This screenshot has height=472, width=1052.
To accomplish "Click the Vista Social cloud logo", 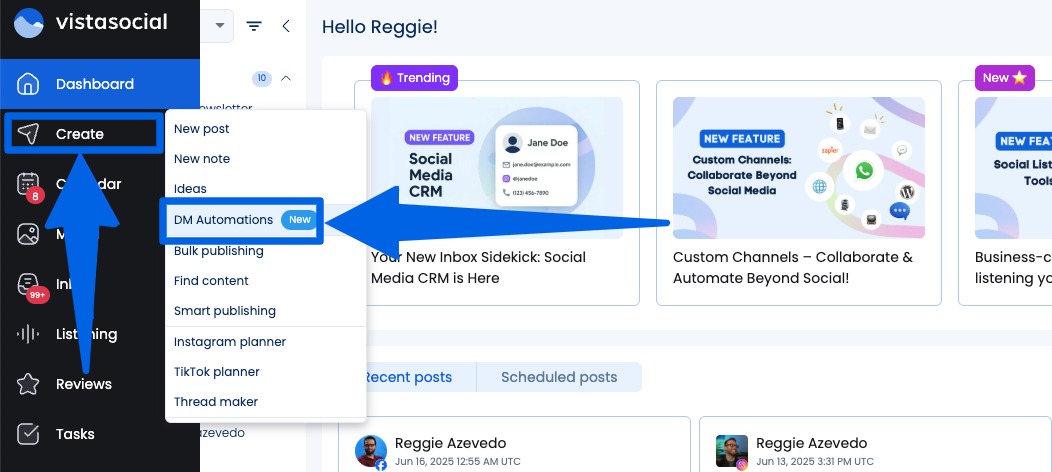I will [29, 23].
